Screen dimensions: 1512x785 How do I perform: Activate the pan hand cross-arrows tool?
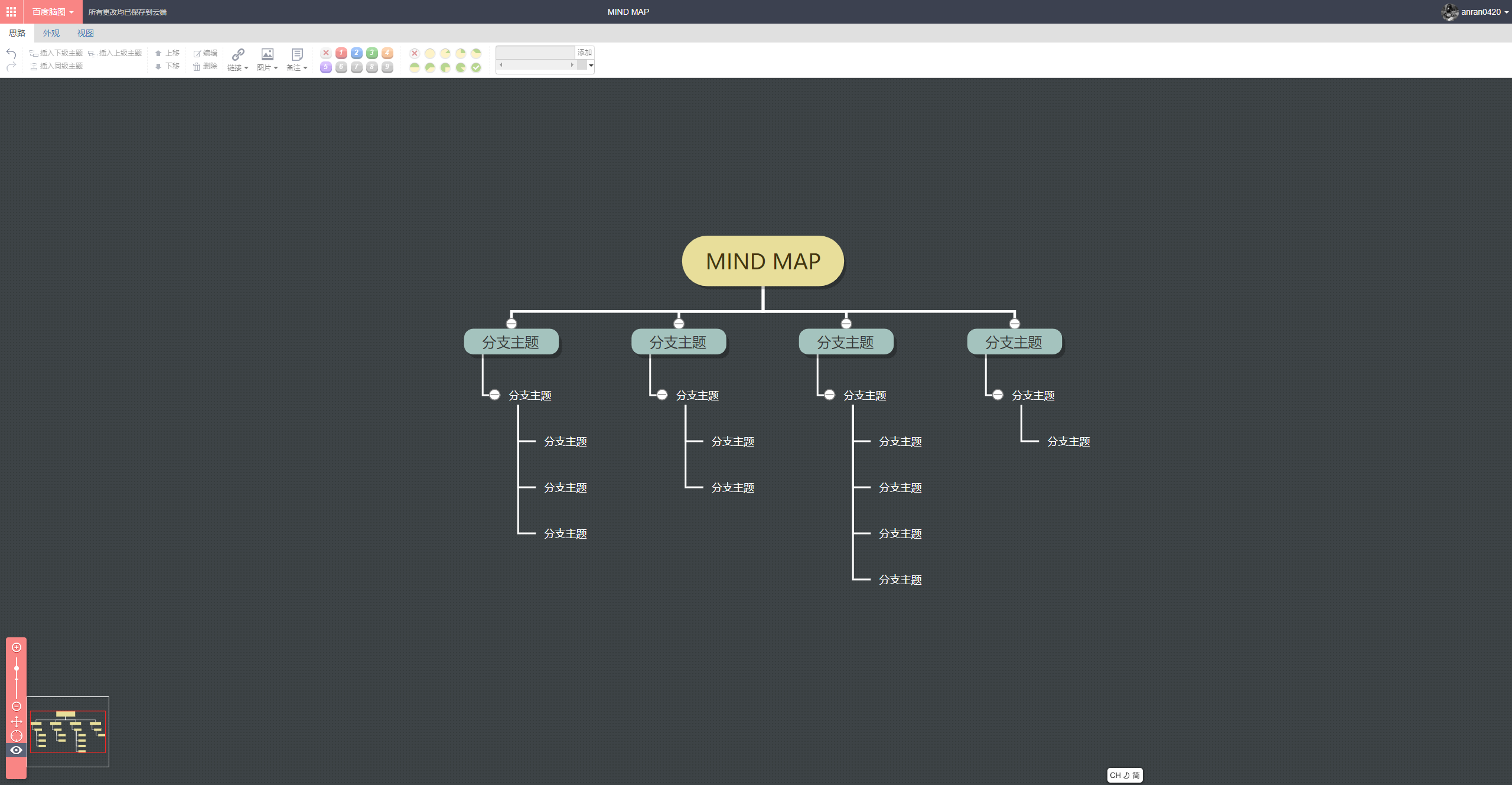(17, 721)
